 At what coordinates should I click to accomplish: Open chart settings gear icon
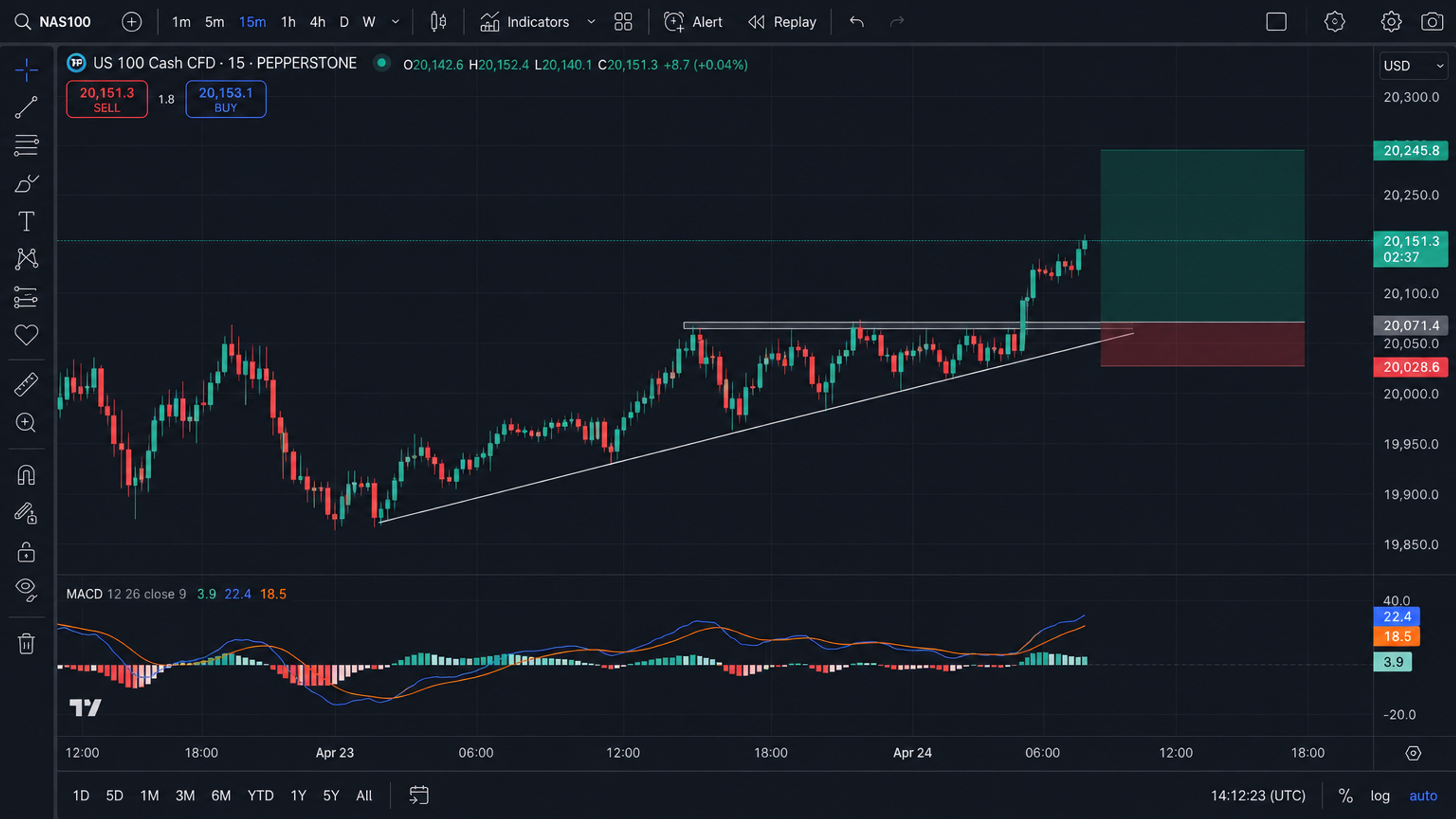coord(1391,22)
